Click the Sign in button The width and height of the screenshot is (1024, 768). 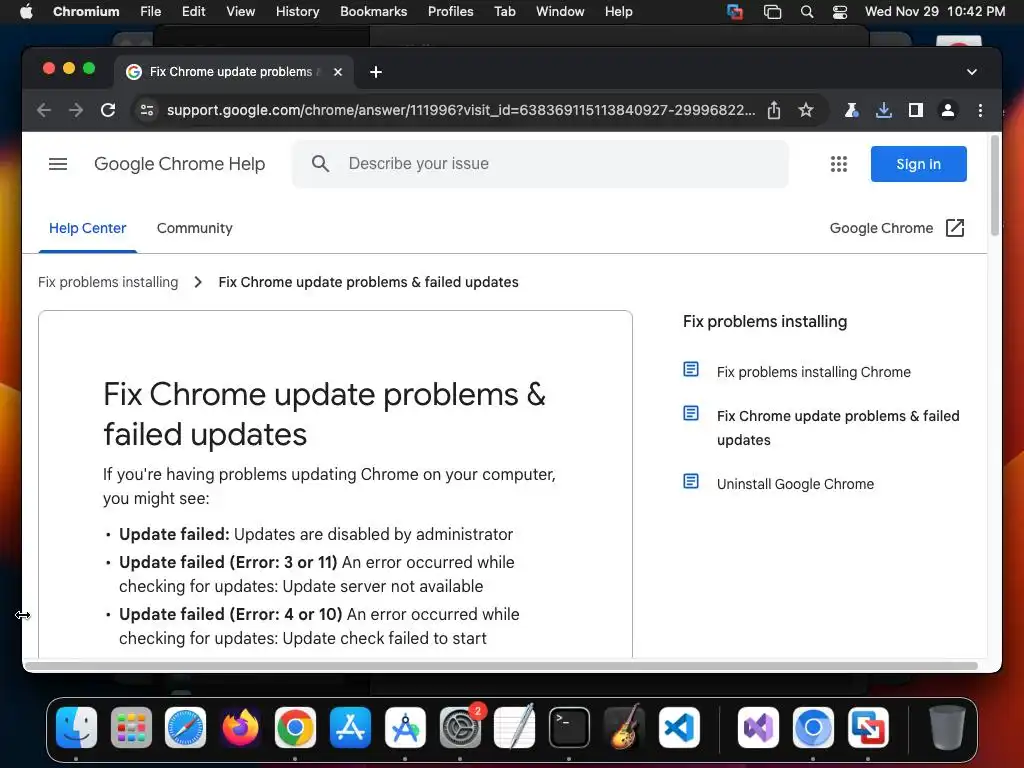(x=918, y=164)
